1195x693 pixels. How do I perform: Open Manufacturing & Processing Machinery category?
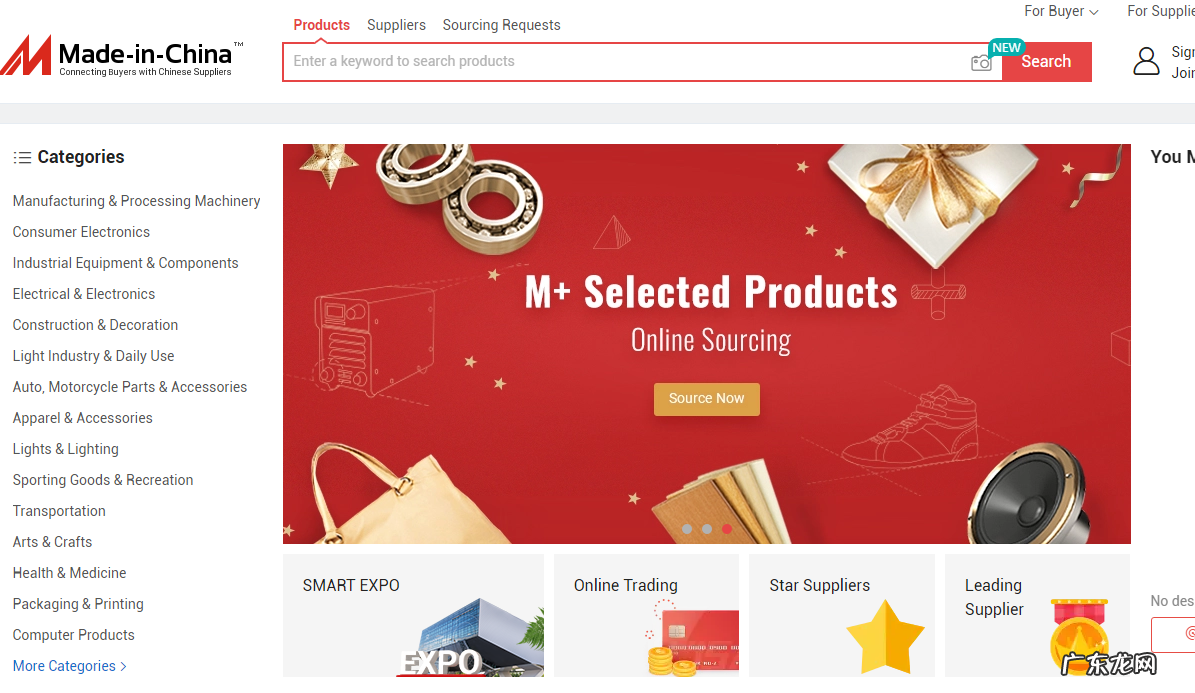coord(136,201)
